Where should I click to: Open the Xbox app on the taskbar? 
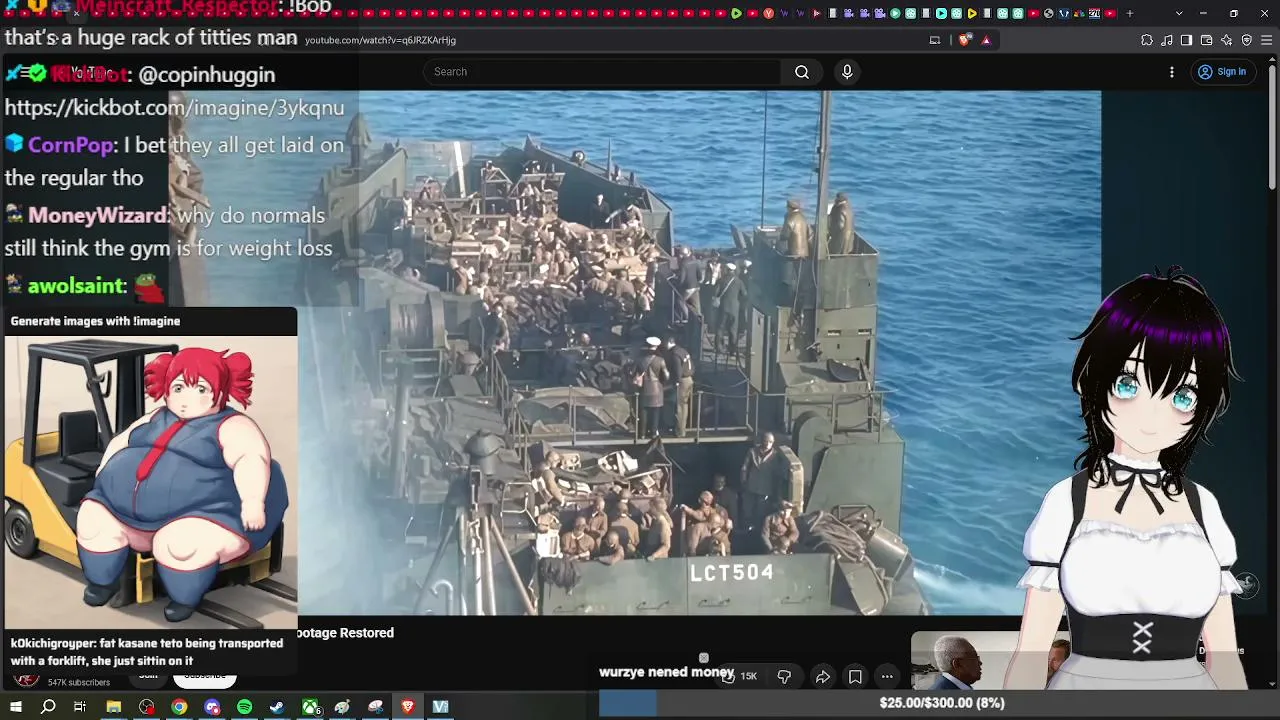click(x=310, y=707)
